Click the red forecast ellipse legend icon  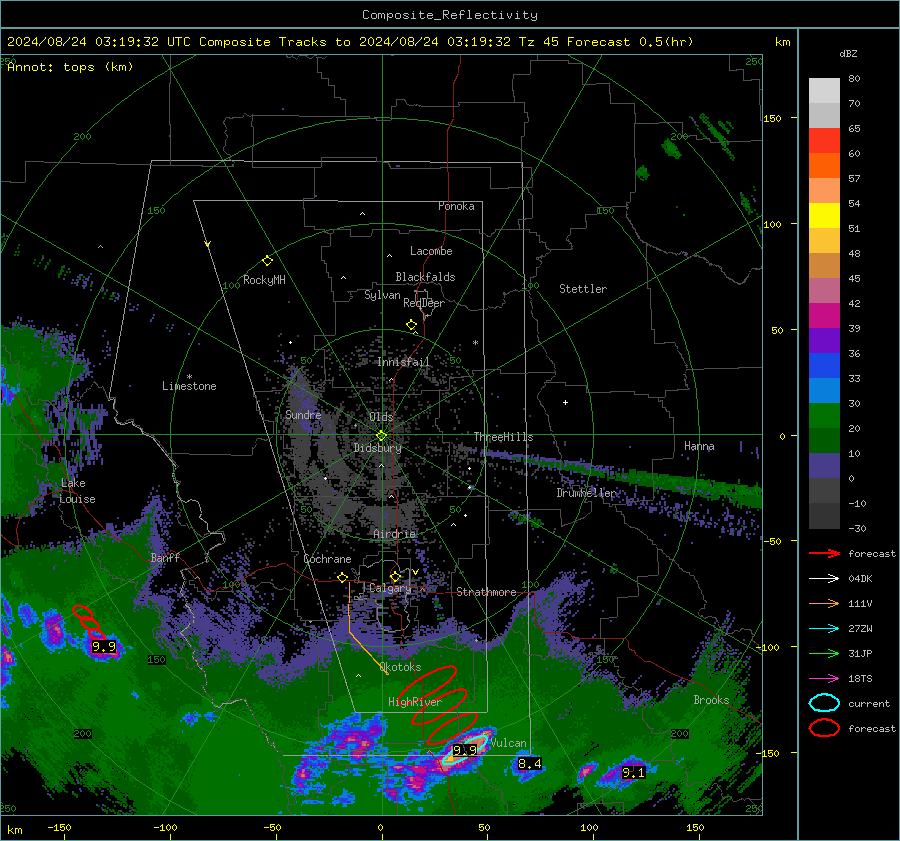[824, 728]
